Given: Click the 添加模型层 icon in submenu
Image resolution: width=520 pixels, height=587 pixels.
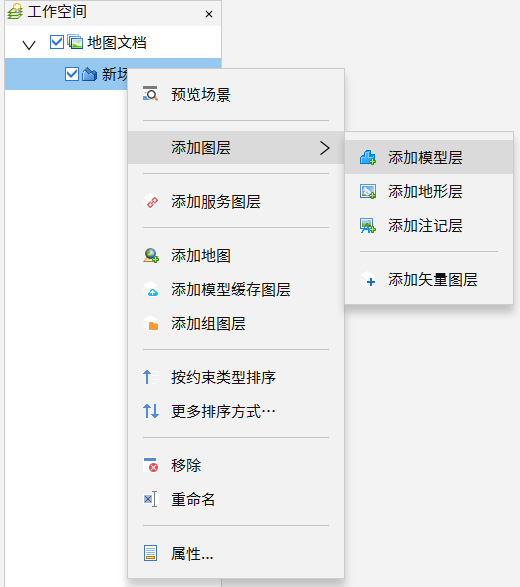Looking at the screenshot, I should [x=368, y=157].
